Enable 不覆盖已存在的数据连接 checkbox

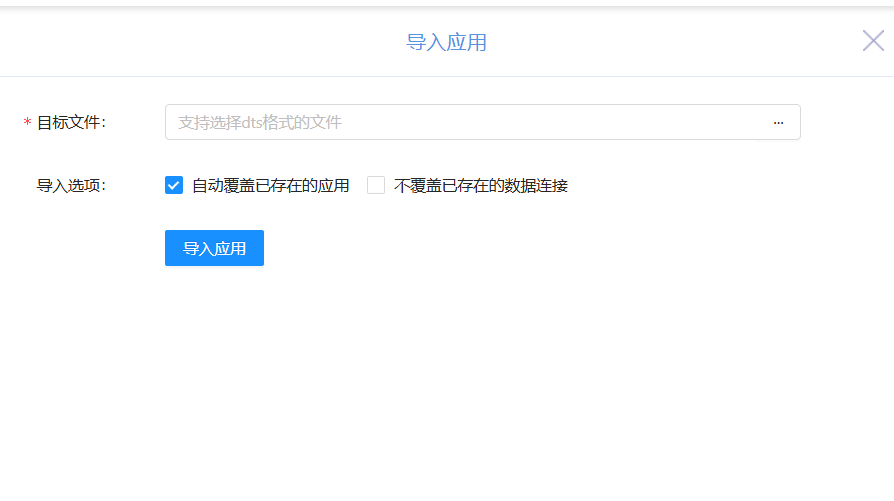pos(376,185)
